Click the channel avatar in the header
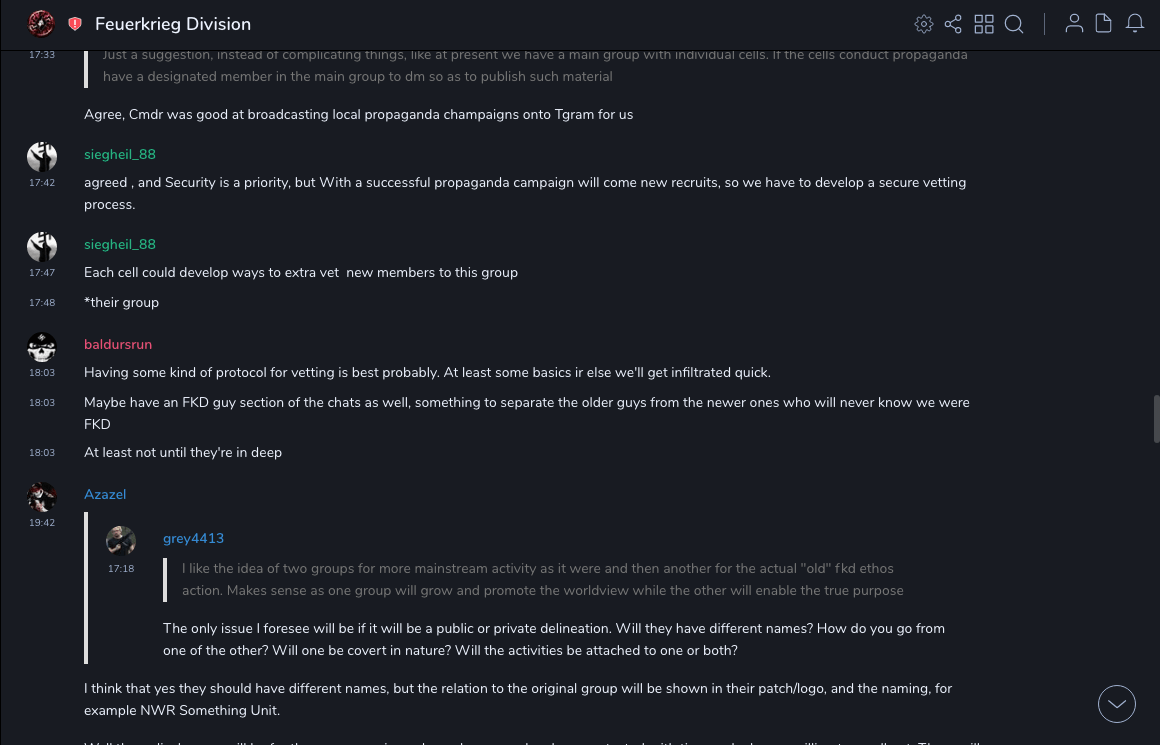 pos(41,24)
